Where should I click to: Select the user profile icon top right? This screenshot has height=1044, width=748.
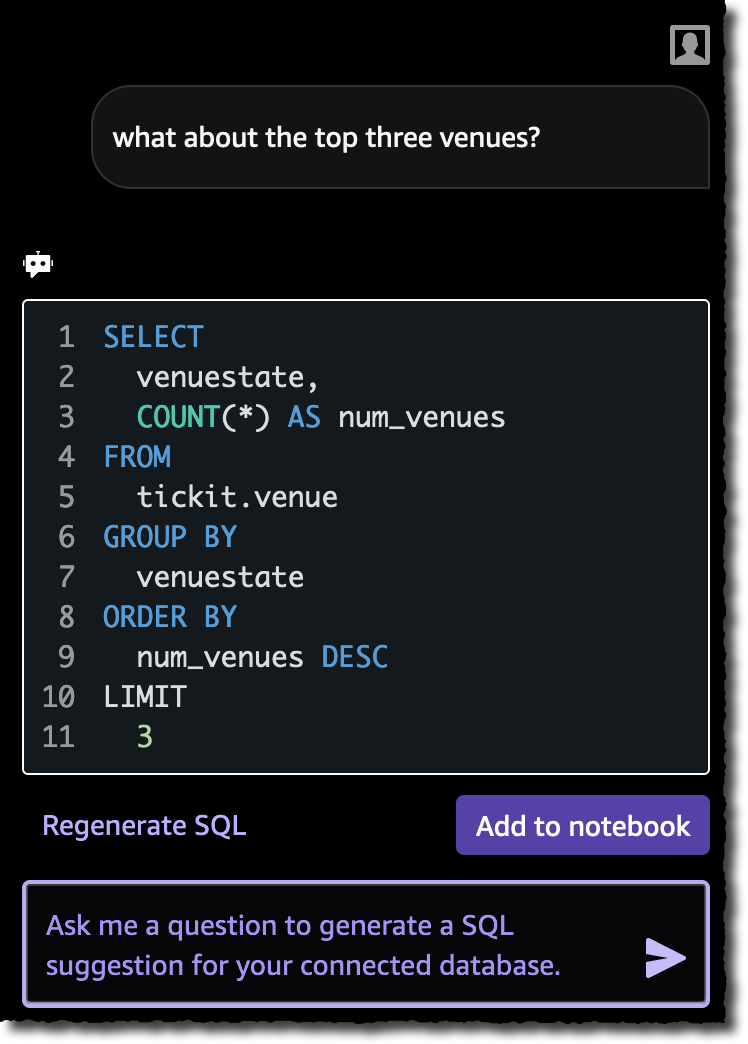[690, 44]
